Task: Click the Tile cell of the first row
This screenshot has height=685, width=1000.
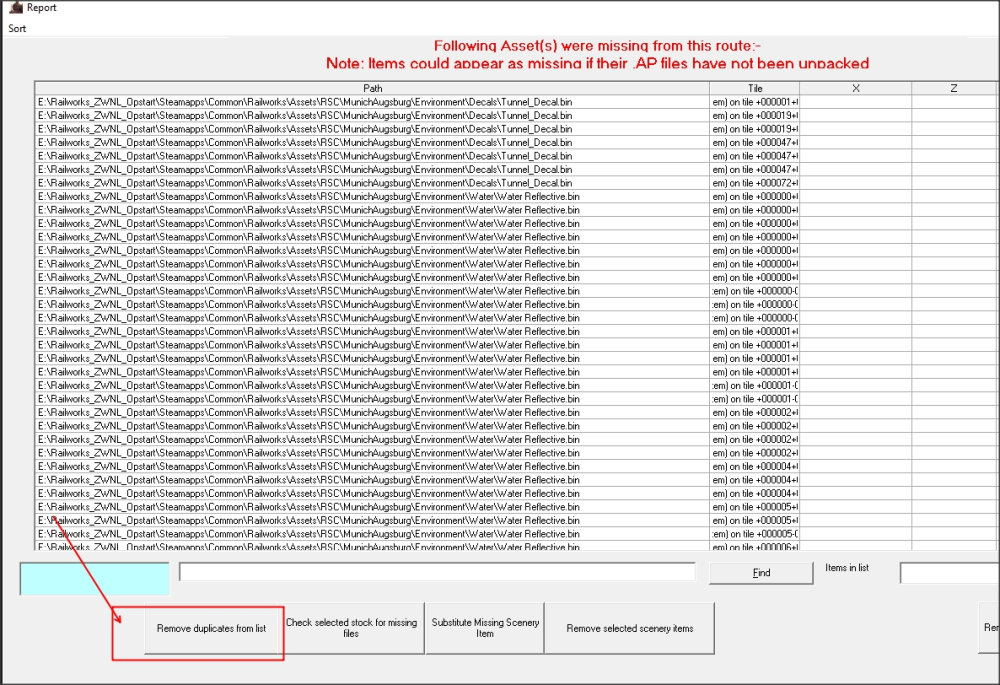Action: pos(755,102)
